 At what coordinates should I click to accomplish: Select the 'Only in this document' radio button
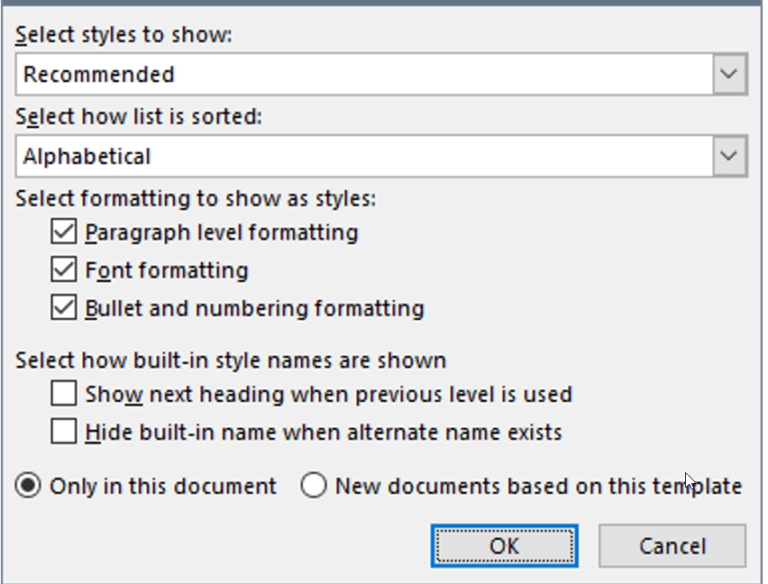[x=28, y=486]
